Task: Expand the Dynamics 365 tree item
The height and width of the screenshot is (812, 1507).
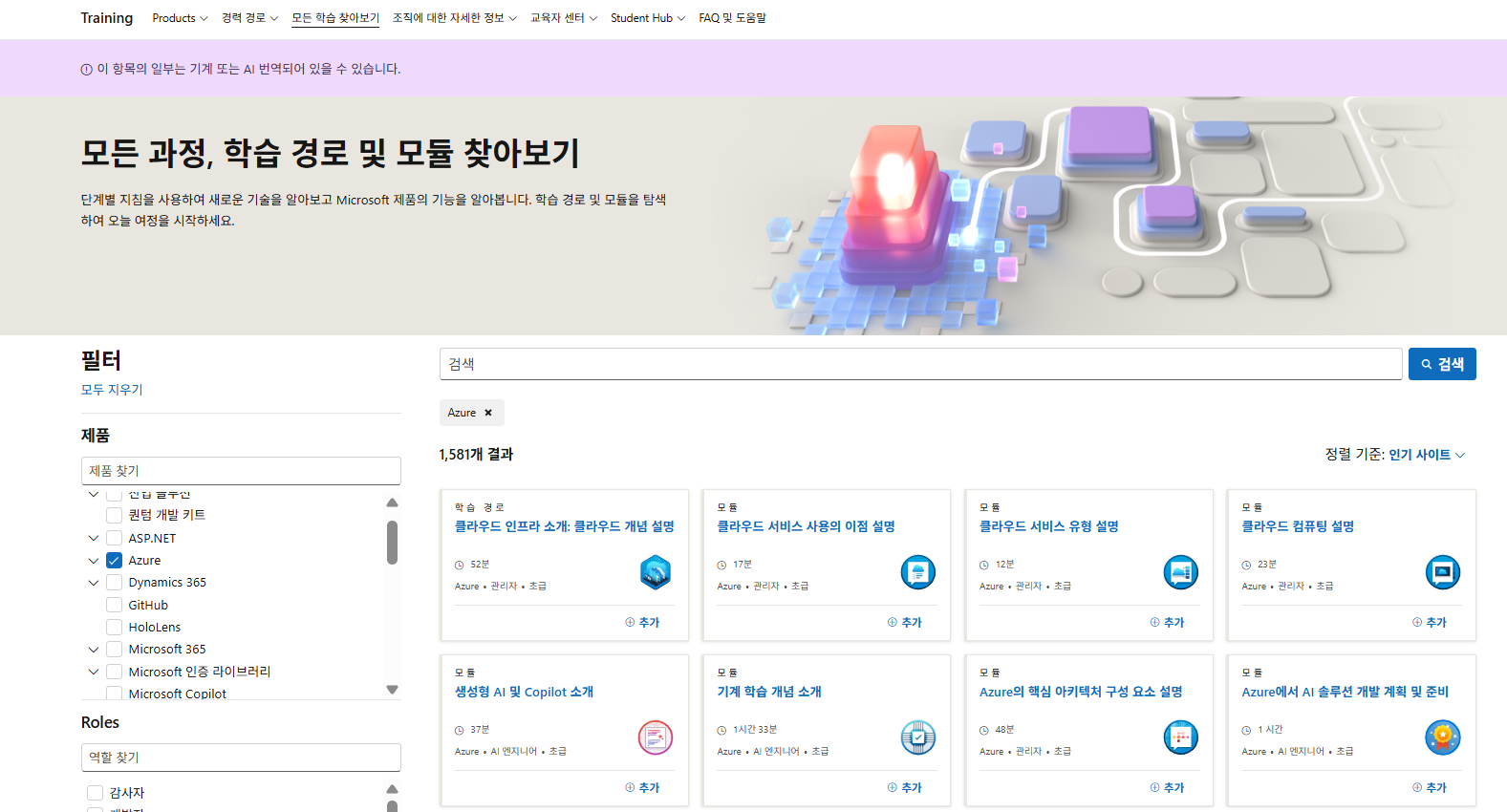Action: pyautogui.click(x=94, y=583)
